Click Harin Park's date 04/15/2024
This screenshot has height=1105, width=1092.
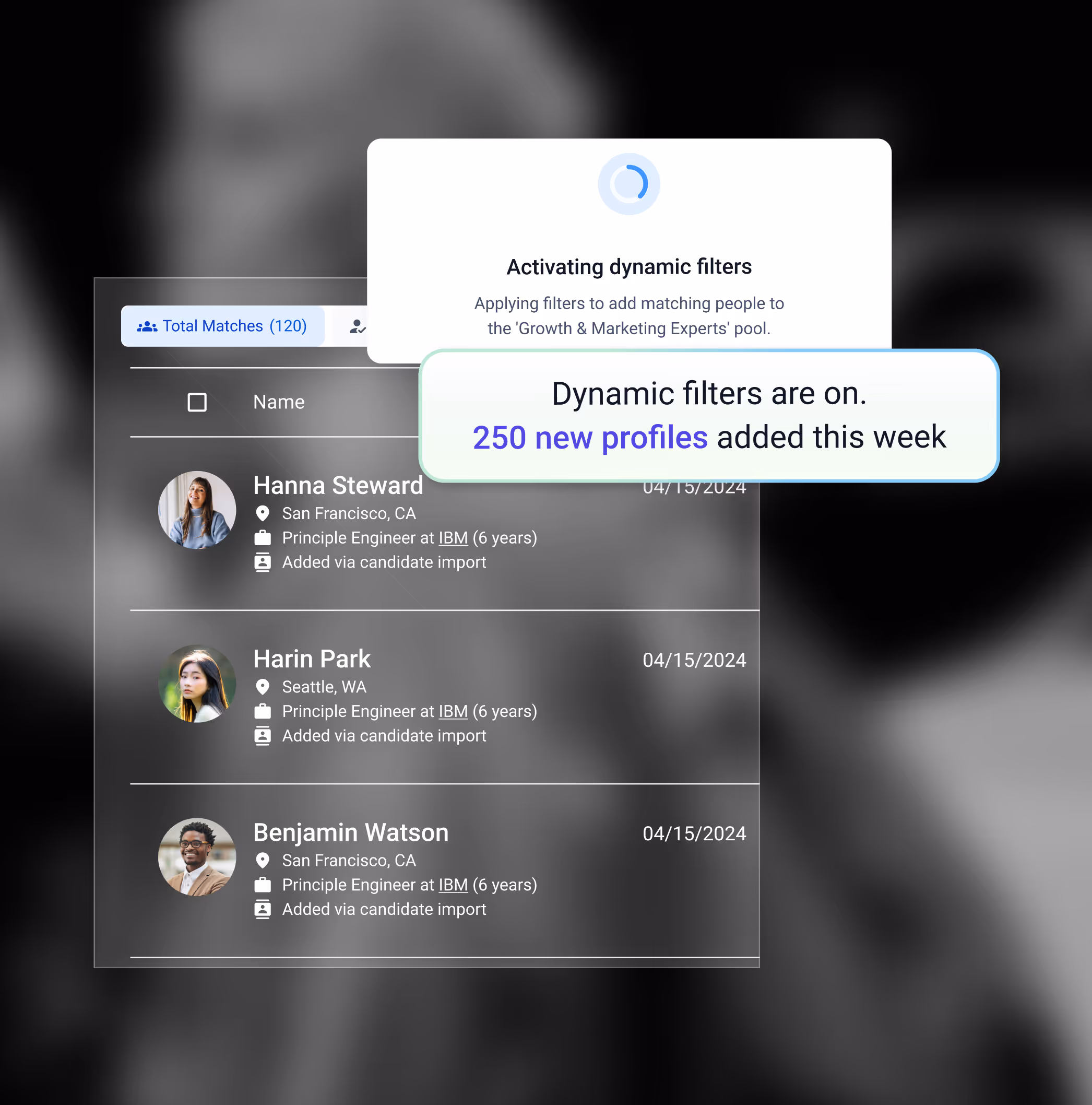click(x=694, y=660)
